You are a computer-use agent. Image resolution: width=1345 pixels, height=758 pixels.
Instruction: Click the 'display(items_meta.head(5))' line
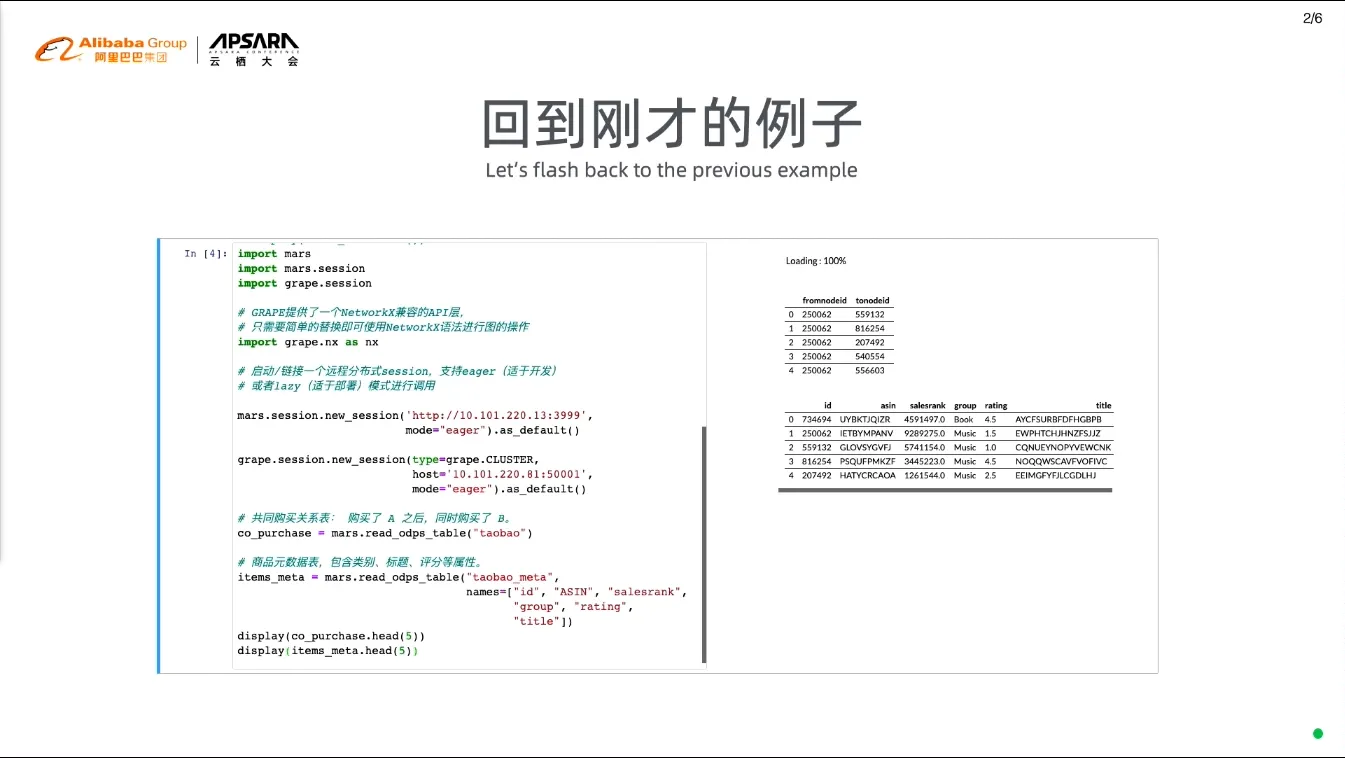(327, 651)
